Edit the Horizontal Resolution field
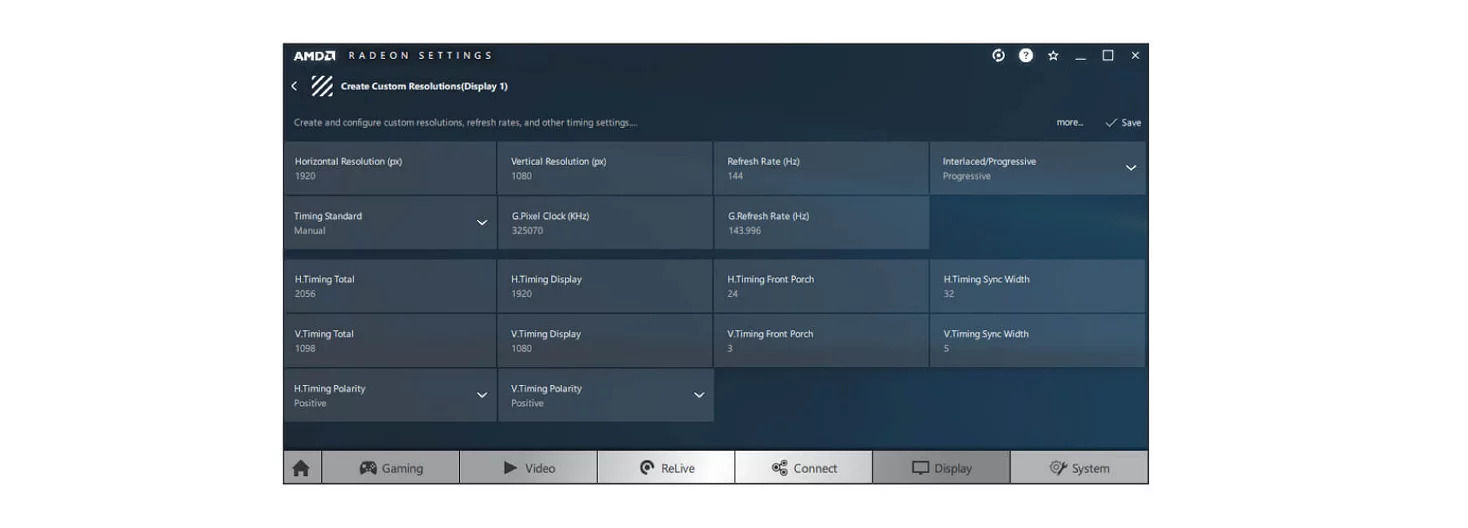Viewport: 1468px width, 528px height. (x=390, y=168)
